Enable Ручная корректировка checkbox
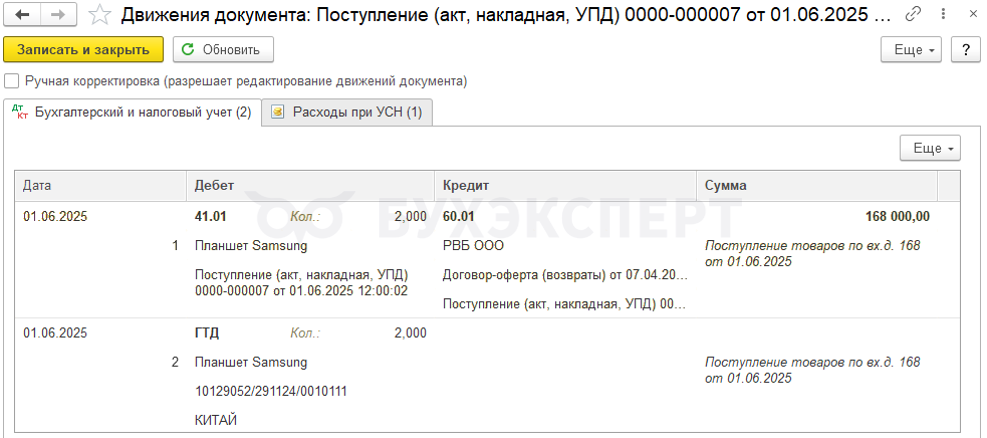The height and width of the screenshot is (438, 987). click(x=11, y=81)
